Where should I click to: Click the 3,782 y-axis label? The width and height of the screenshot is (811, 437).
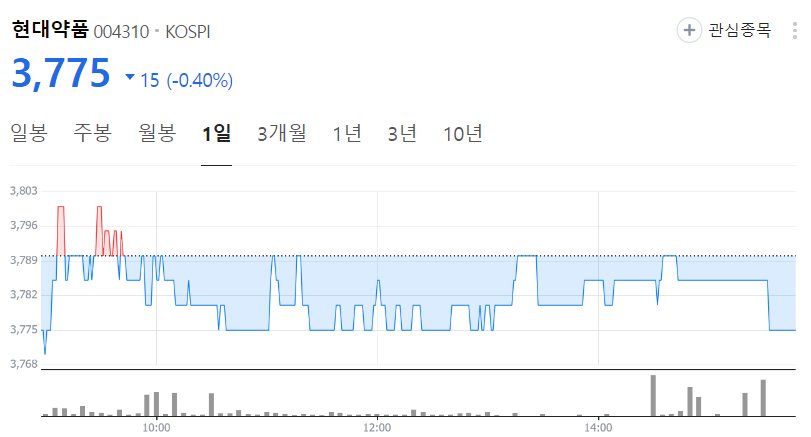click(24, 295)
